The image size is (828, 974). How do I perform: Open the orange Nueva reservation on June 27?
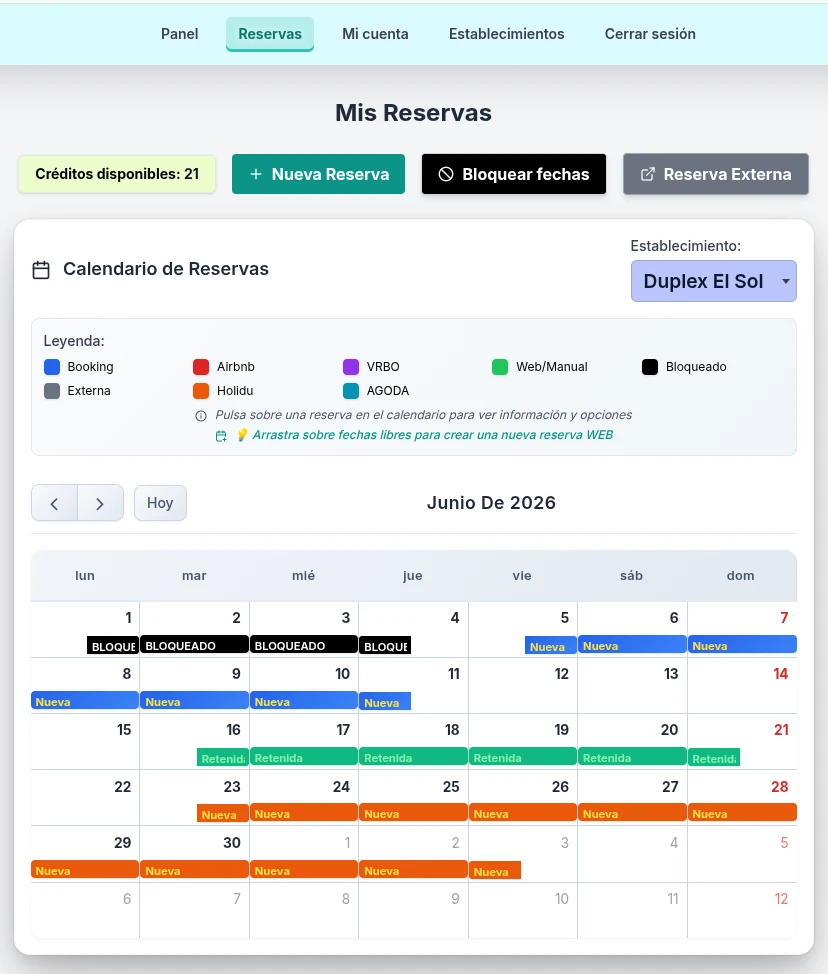point(632,812)
